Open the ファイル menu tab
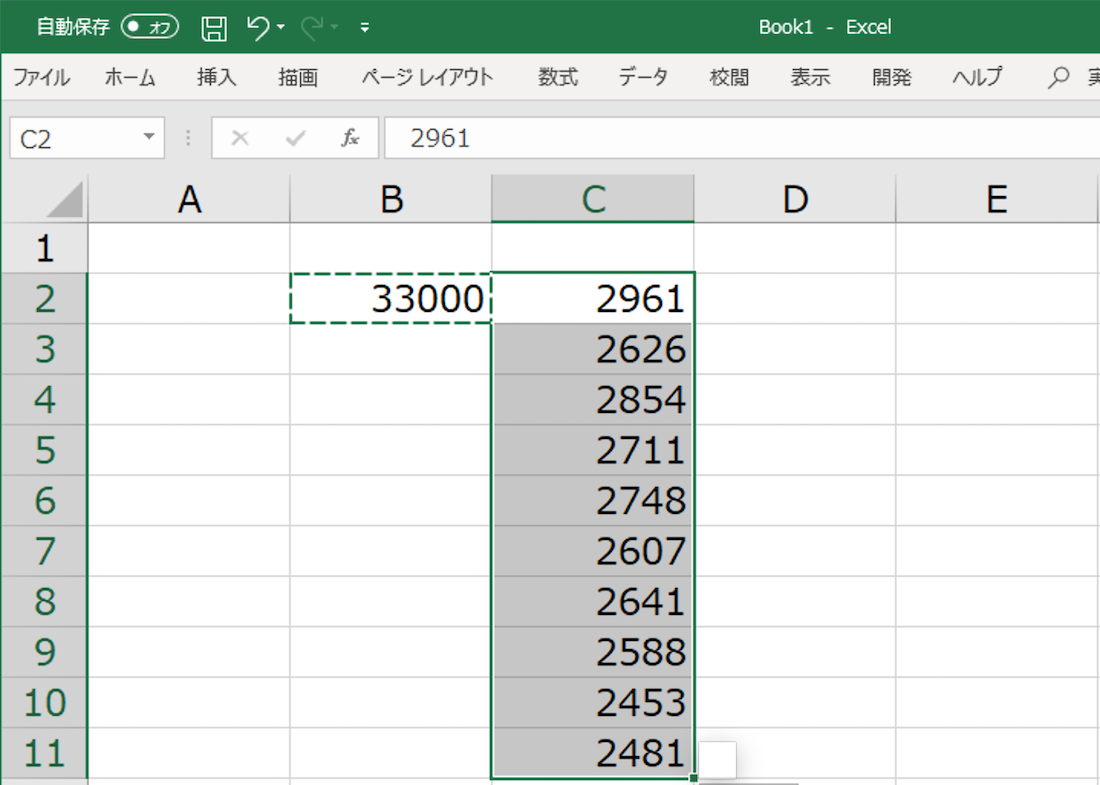Viewport: 1100px width, 785px height. (x=41, y=78)
